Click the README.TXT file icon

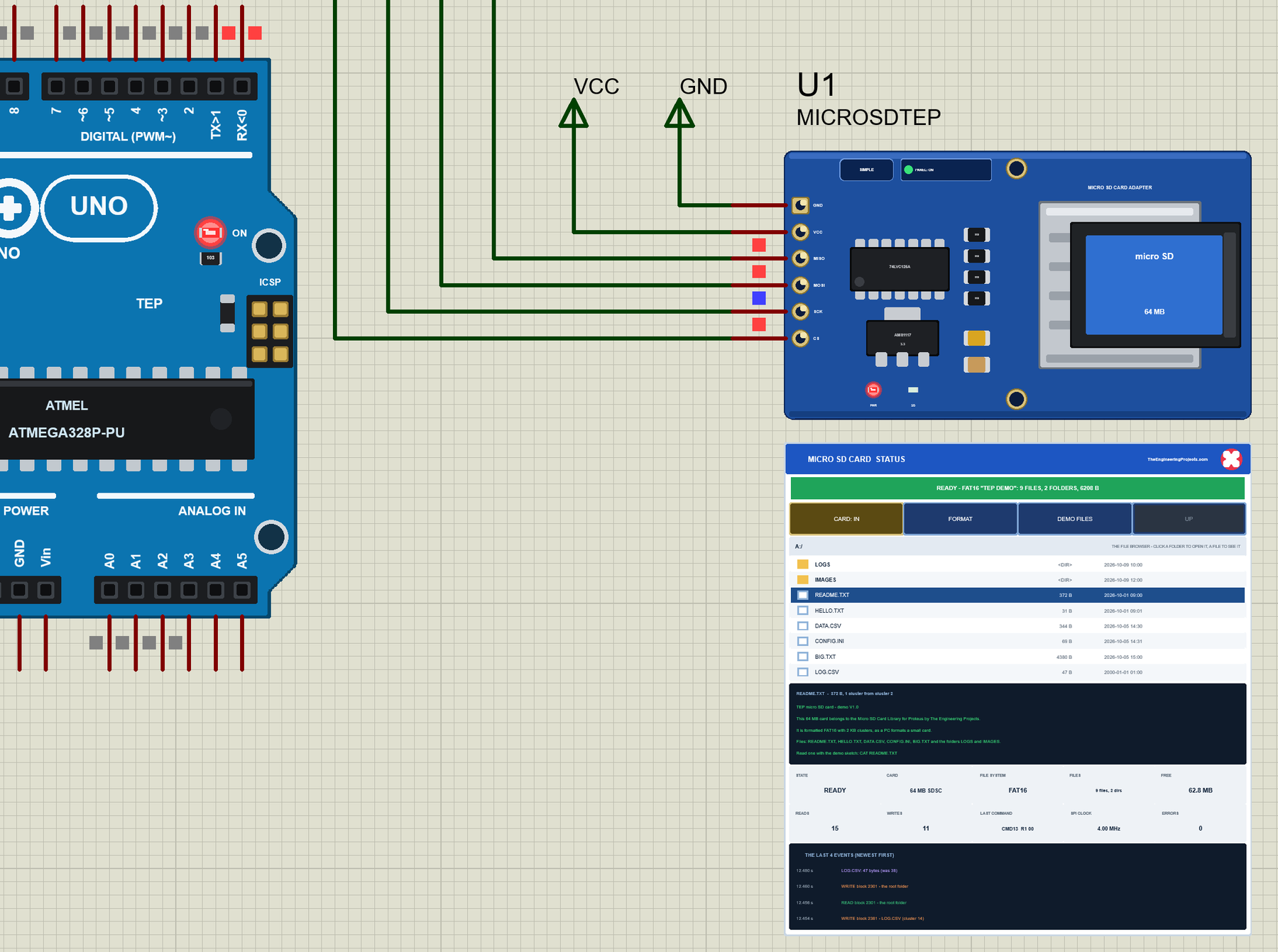pyautogui.click(x=803, y=595)
